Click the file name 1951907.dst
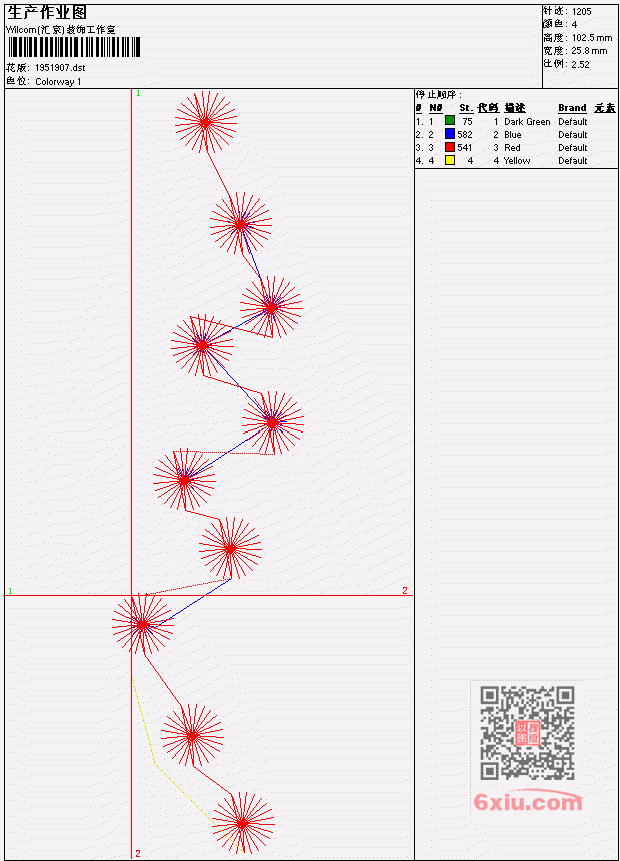The image size is (620, 861). point(60,68)
